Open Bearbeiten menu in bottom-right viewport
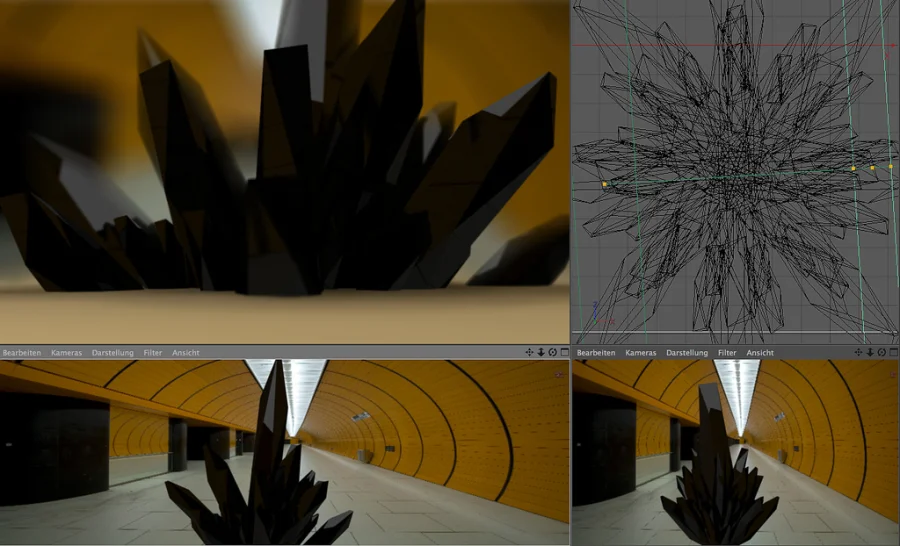Viewport: 900px width, 546px height. 596,353
